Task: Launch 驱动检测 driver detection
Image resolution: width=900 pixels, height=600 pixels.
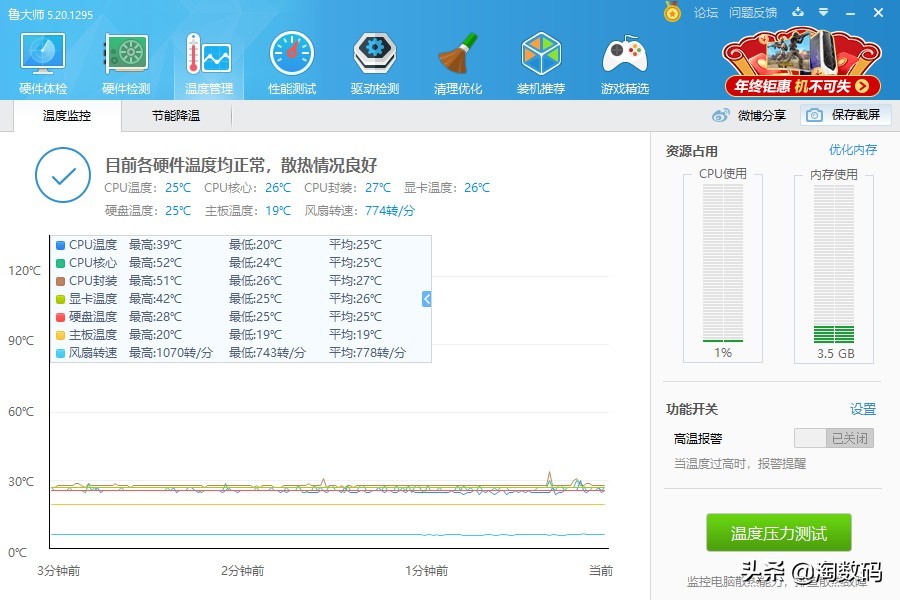Action: point(374,60)
